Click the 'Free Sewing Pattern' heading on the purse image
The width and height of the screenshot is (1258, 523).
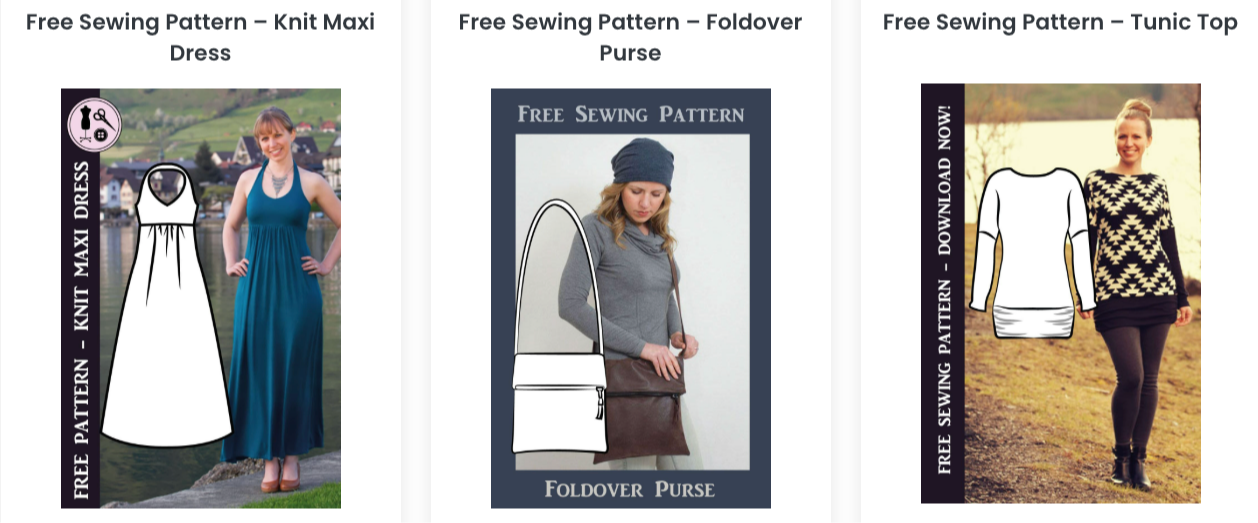coord(630,114)
